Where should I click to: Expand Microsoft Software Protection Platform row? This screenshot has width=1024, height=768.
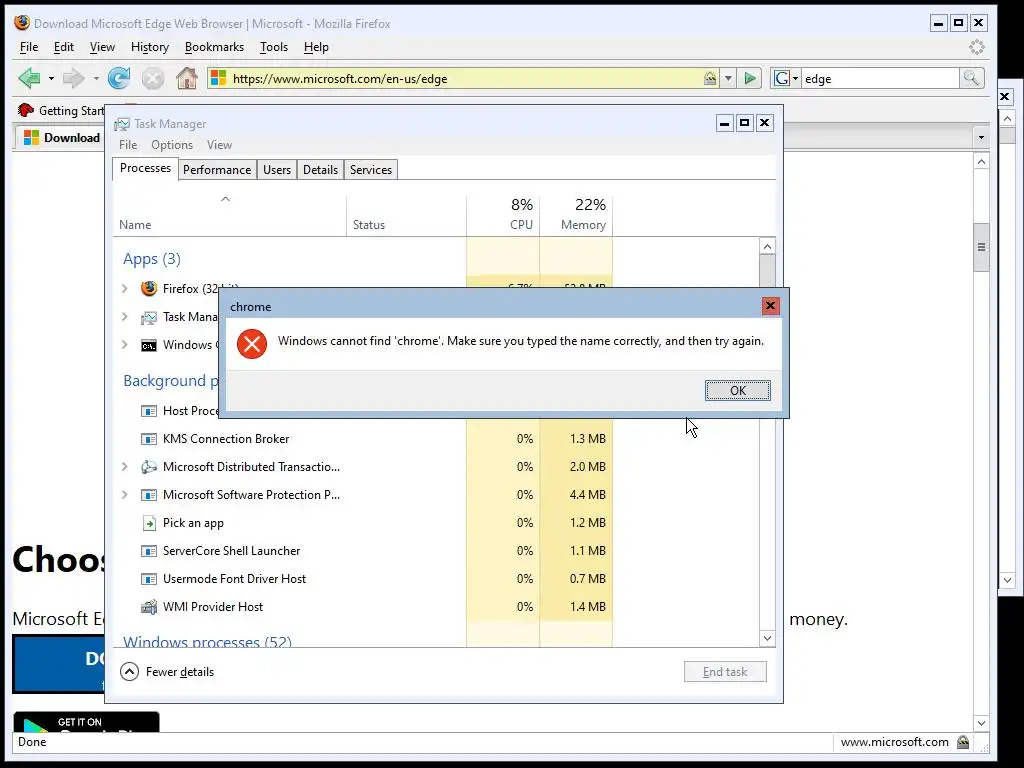pos(125,494)
